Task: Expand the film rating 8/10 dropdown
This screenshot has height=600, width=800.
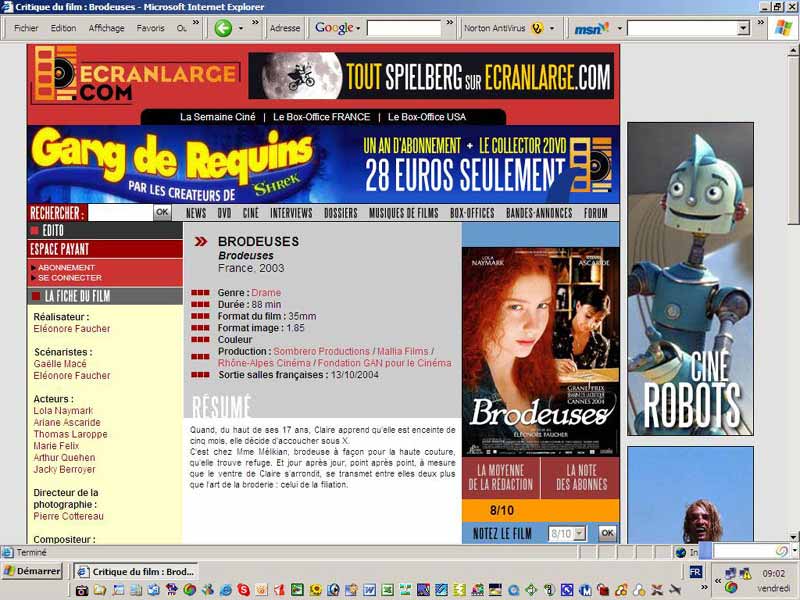Action: tap(581, 533)
